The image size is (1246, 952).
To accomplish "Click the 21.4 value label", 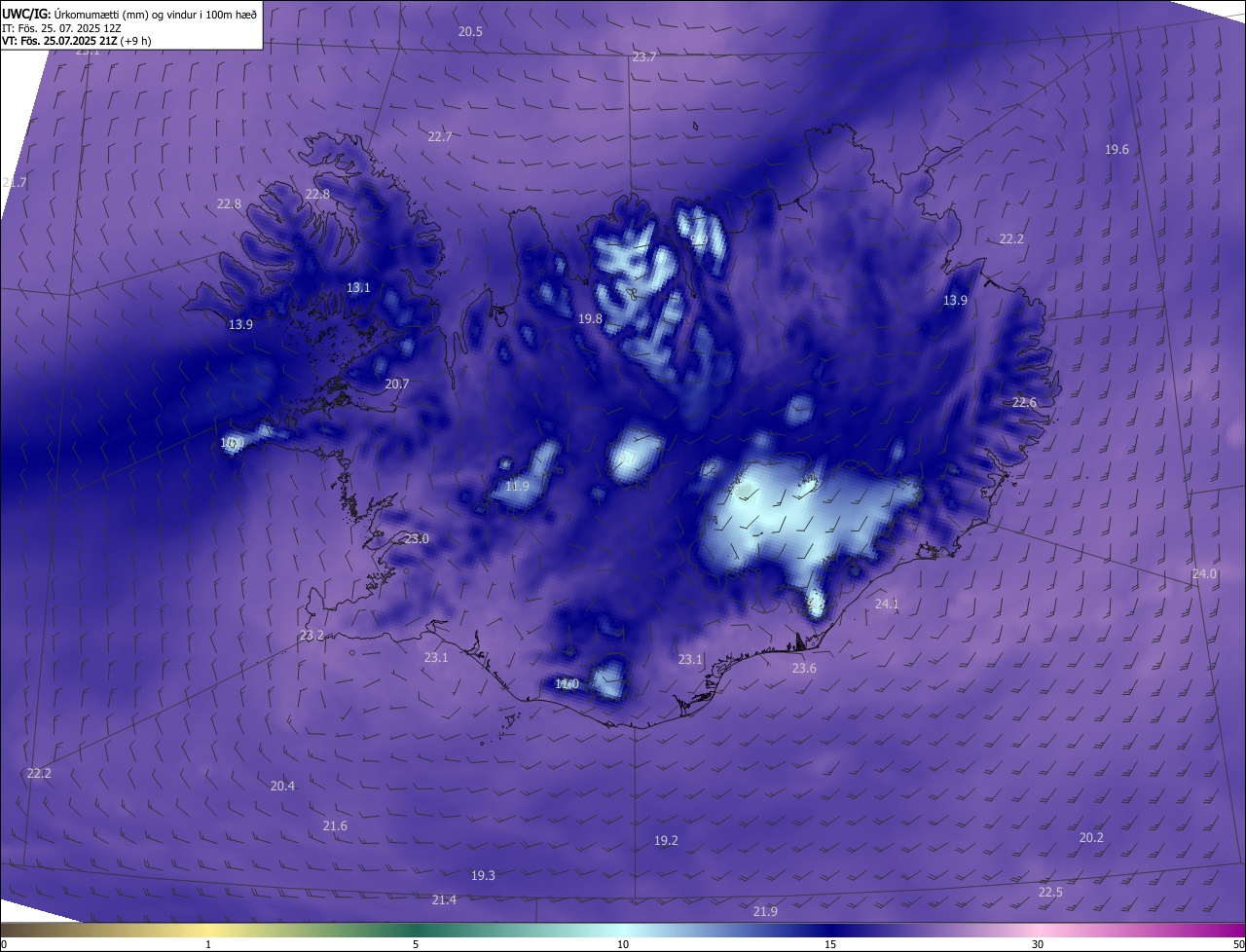I will (x=444, y=900).
